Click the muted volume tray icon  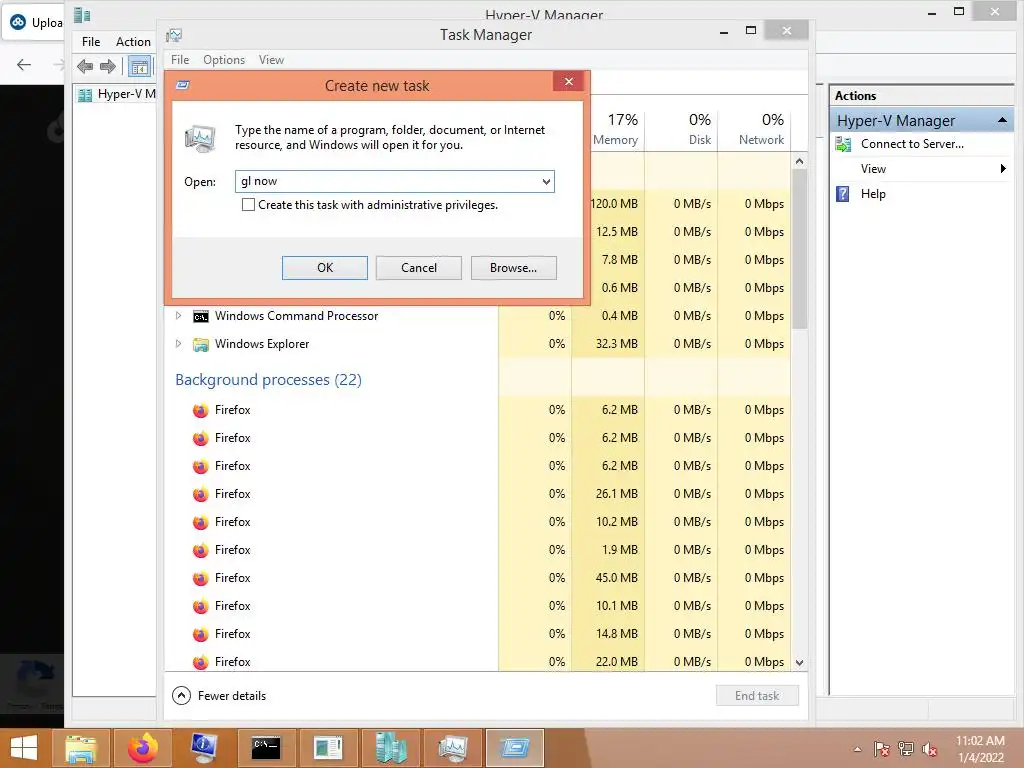(930, 749)
